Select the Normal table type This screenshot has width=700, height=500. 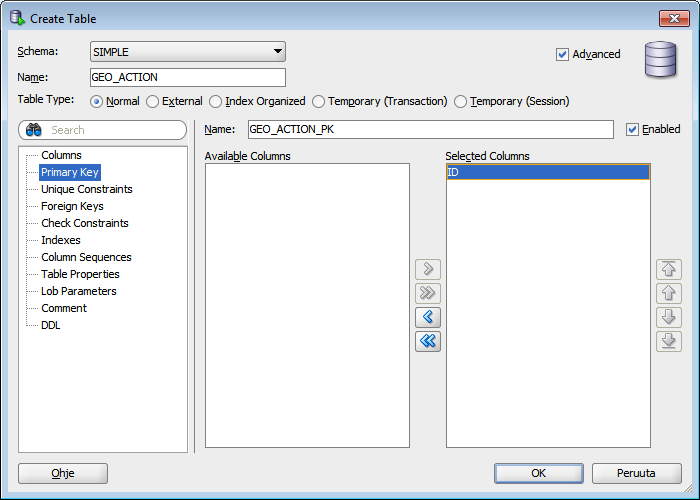[96, 102]
